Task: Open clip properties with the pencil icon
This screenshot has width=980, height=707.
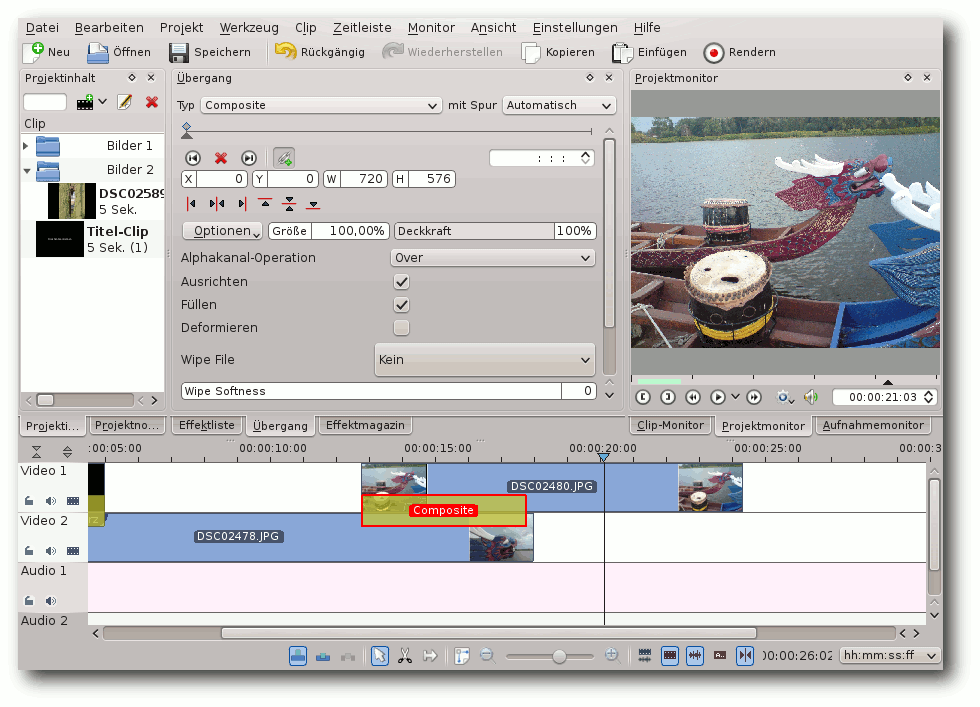Action: pyautogui.click(x=125, y=102)
